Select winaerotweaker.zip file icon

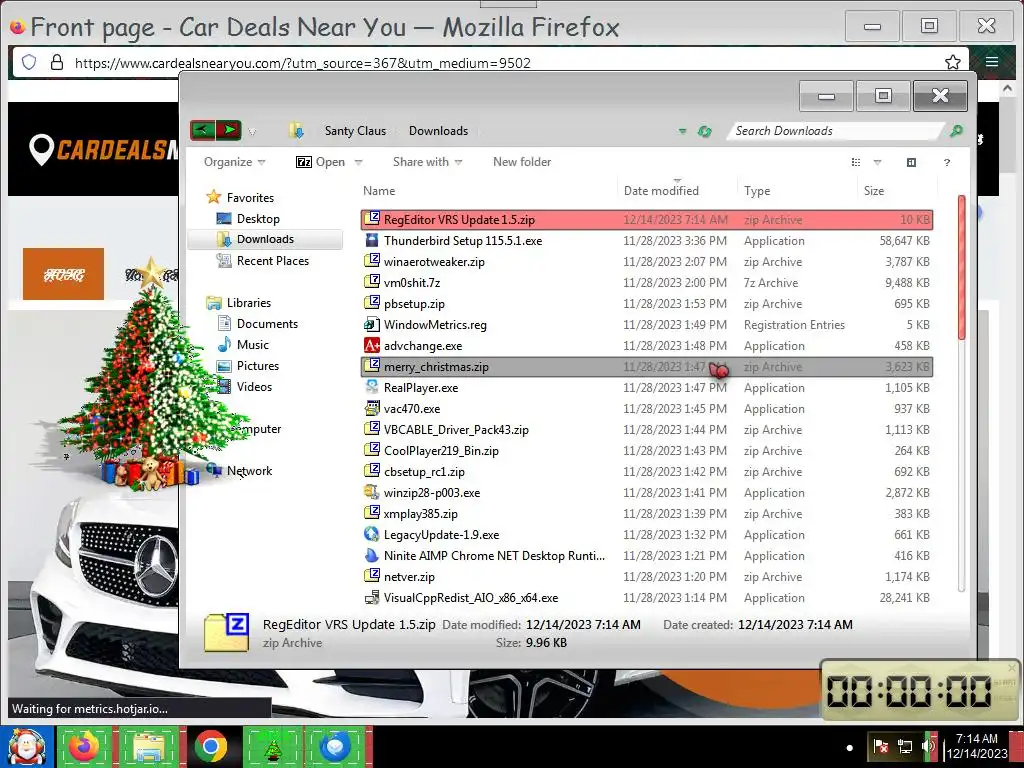coord(372,261)
